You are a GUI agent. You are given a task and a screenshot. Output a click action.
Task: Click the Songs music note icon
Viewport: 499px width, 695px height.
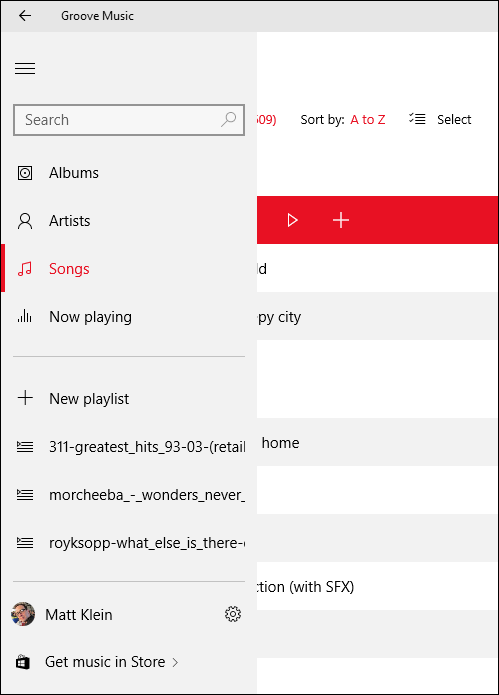tap(25, 269)
